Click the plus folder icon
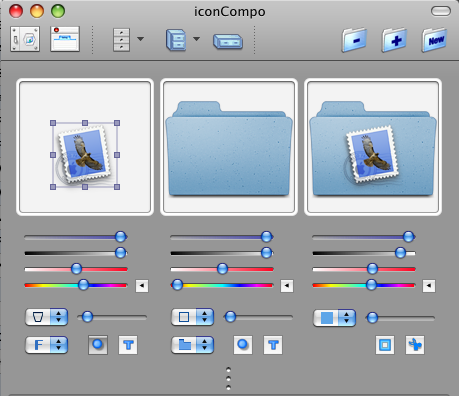Viewport: 459px width, 396px height. (x=395, y=40)
